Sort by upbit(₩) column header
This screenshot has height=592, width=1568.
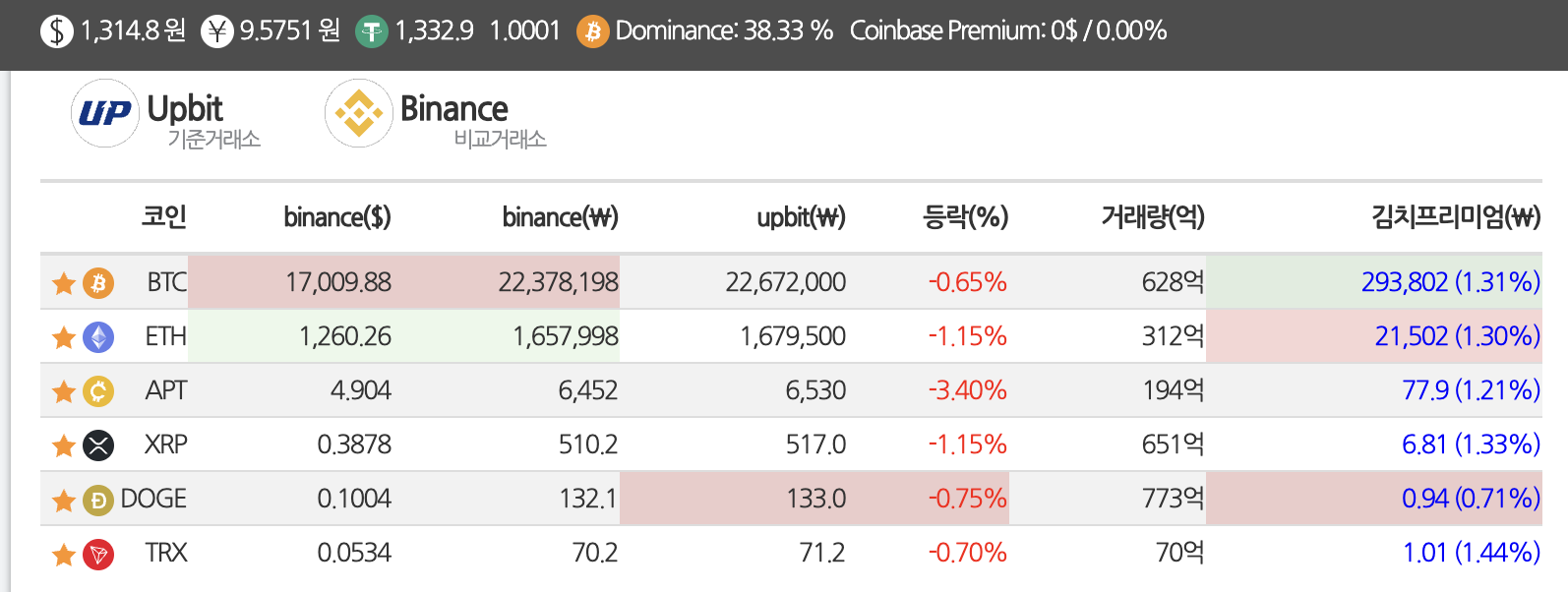(801, 216)
